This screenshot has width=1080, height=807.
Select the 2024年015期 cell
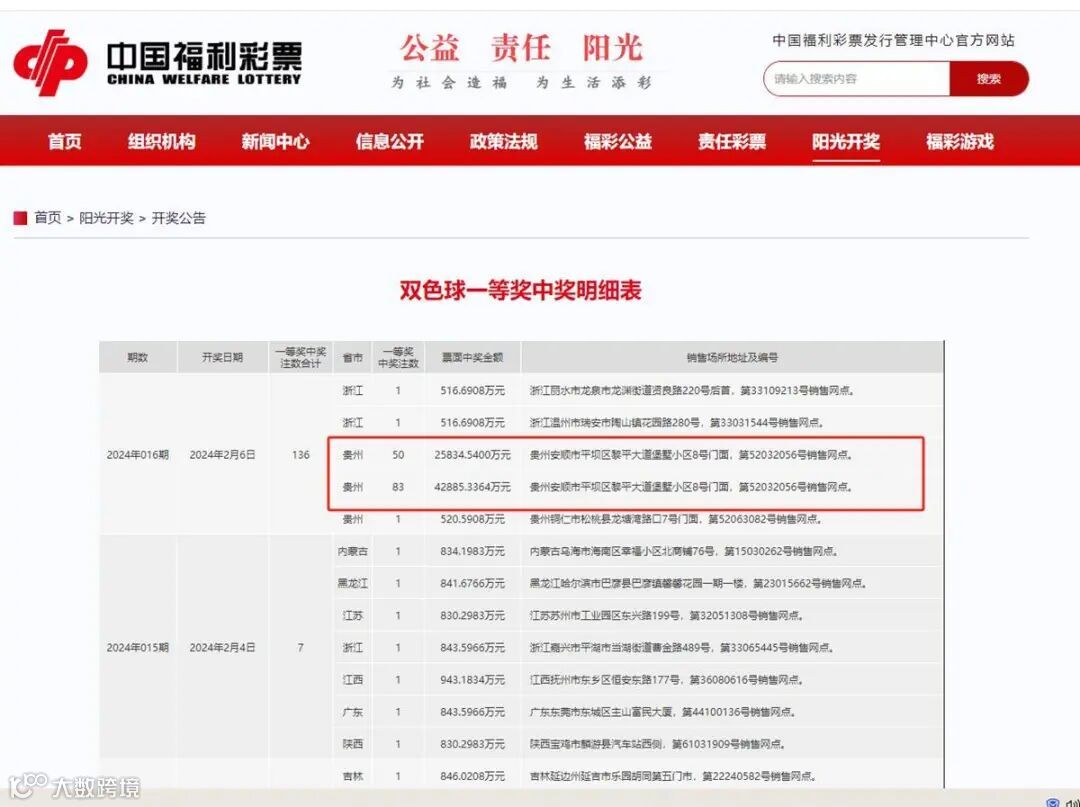(137, 648)
